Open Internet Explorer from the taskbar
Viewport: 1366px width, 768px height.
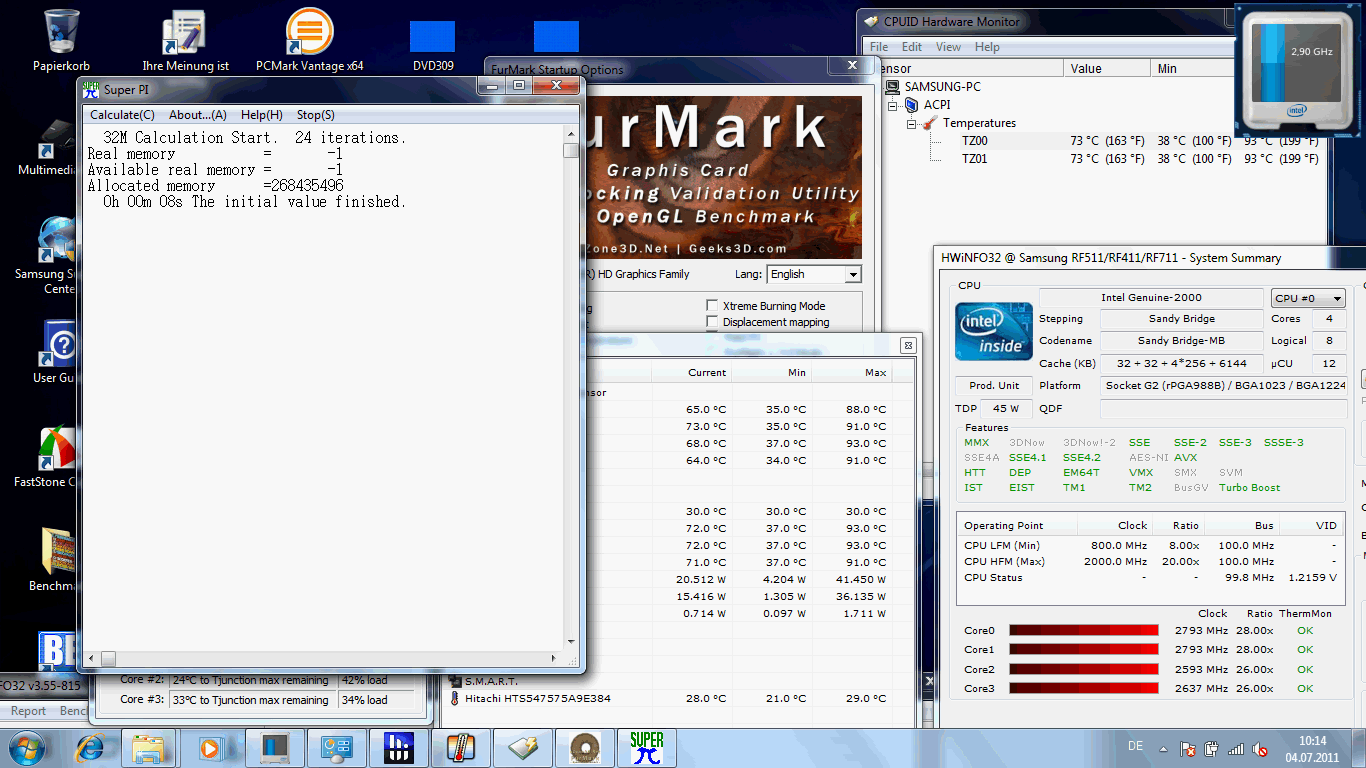(90, 748)
